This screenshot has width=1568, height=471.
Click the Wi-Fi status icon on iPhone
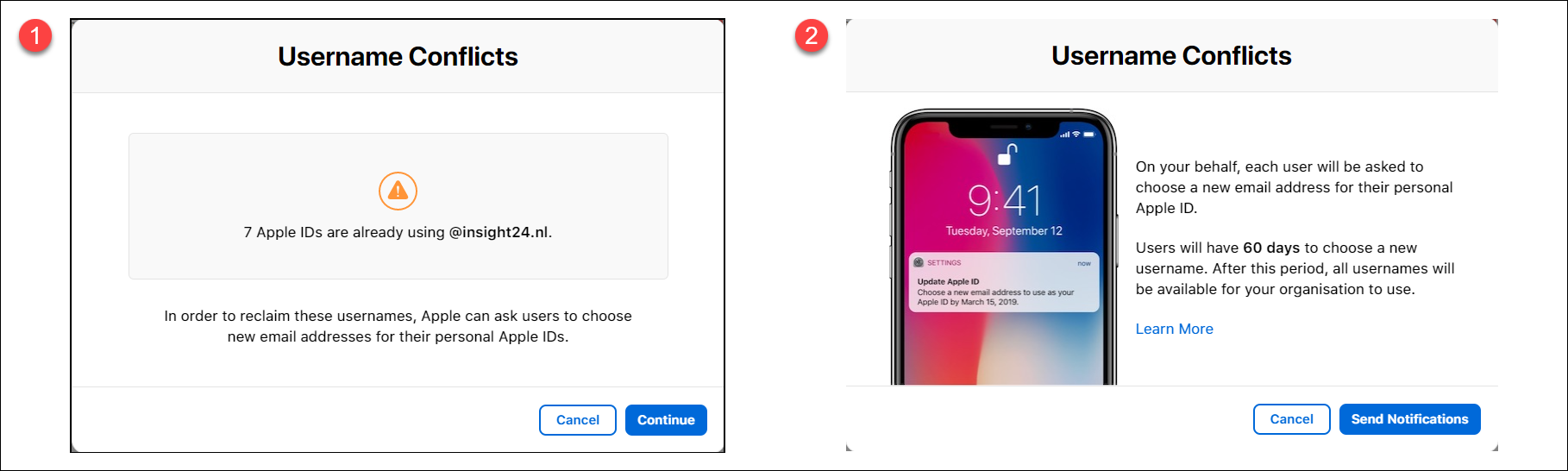pyautogui.click(x=1076, y=135)
